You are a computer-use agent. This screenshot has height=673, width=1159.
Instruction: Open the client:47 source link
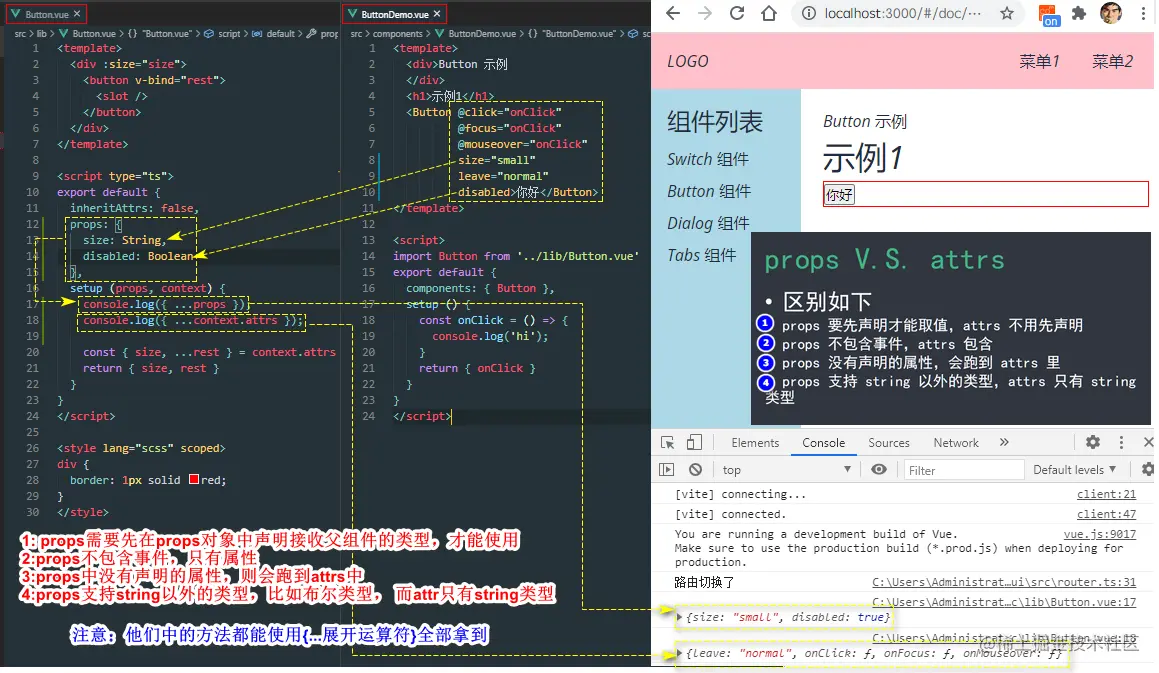pyautogui.click(x=1106, y=514)
